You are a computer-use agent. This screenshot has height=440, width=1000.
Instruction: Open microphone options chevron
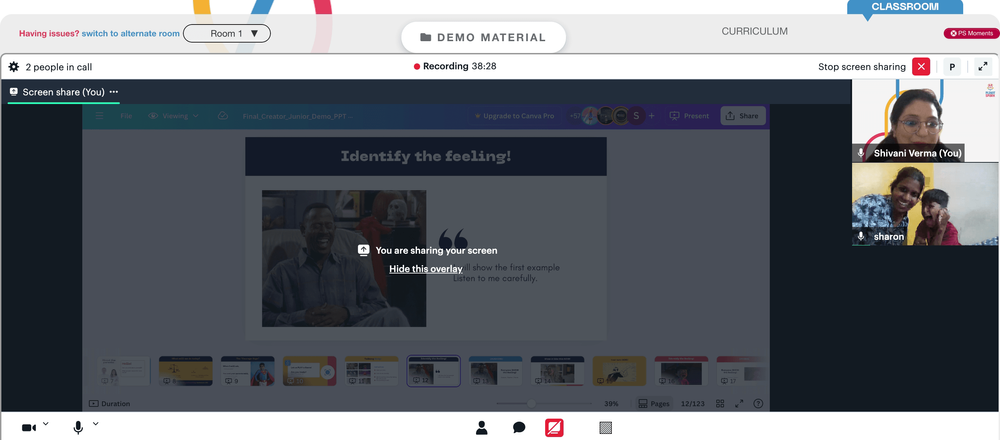point(96,423)
